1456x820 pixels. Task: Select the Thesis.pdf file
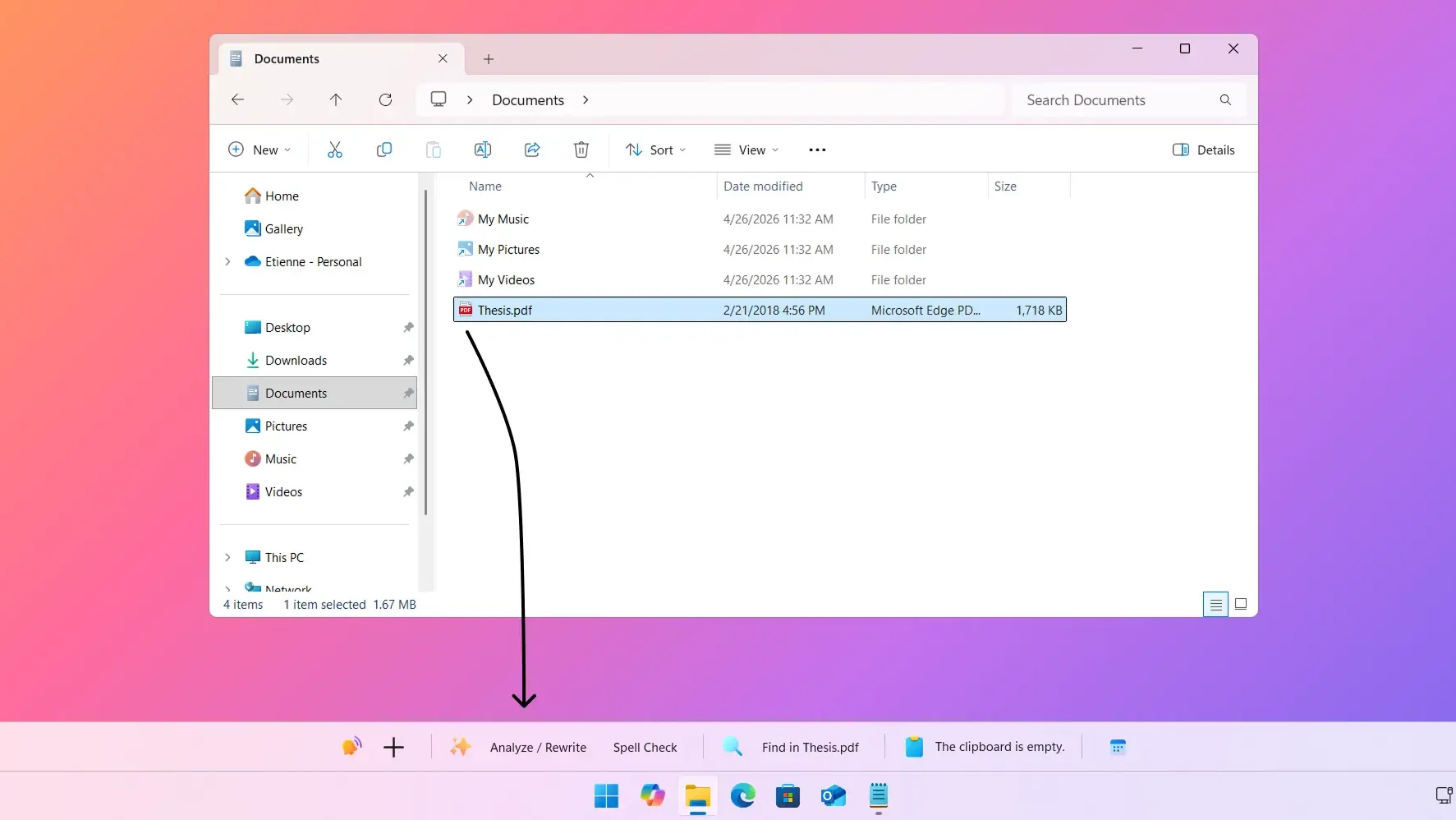click(760, 310)
